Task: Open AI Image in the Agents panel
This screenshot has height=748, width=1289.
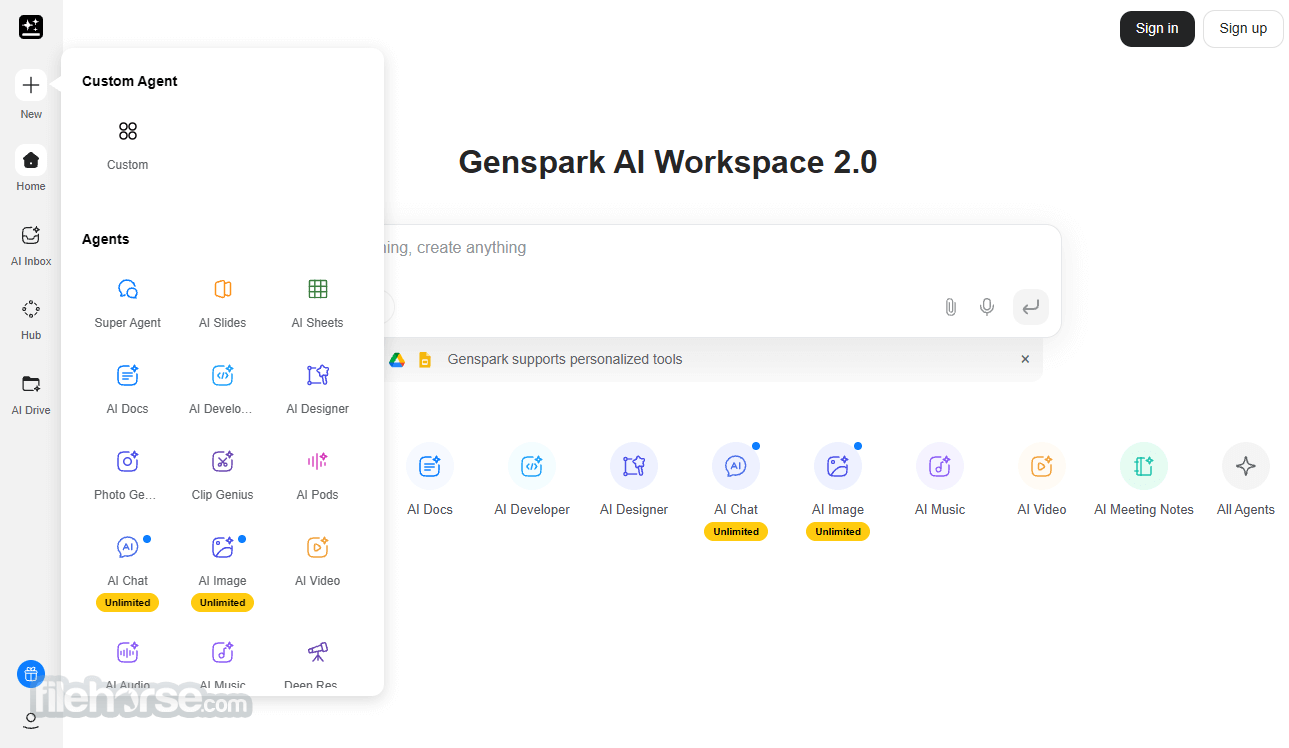Action: tap(223, 547)
